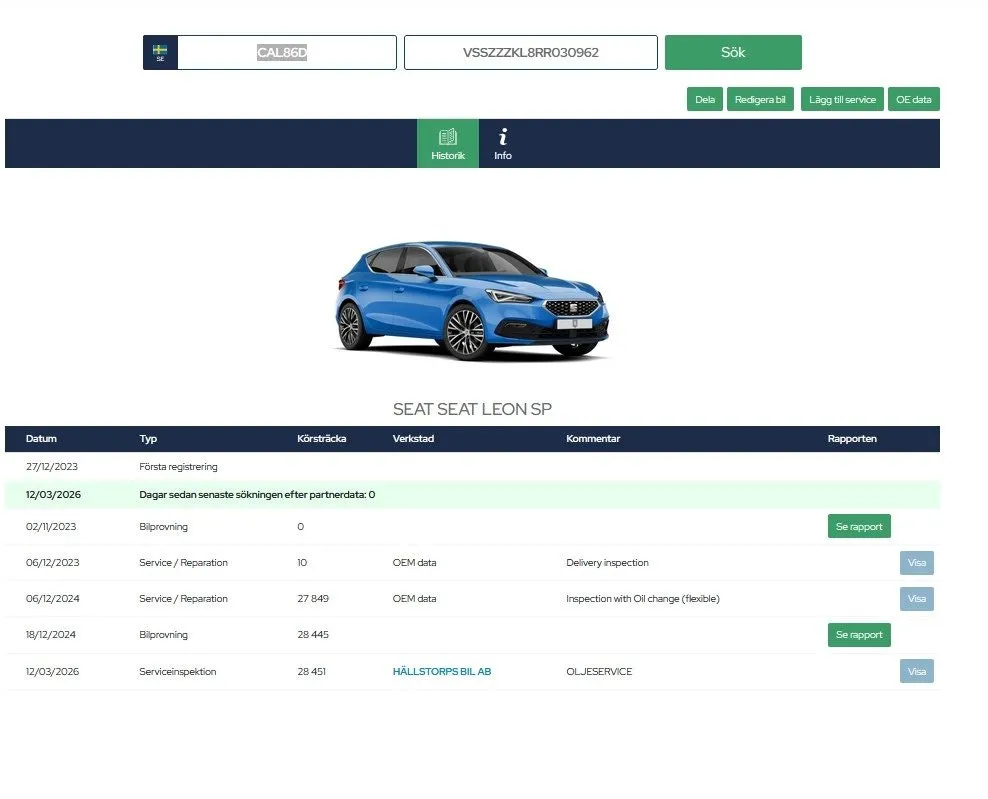The height and width of the screenshot is (799, 988).
Task: Click the blue Seat Leon car image
Action: pyautogui.click(x=472, y=301)
